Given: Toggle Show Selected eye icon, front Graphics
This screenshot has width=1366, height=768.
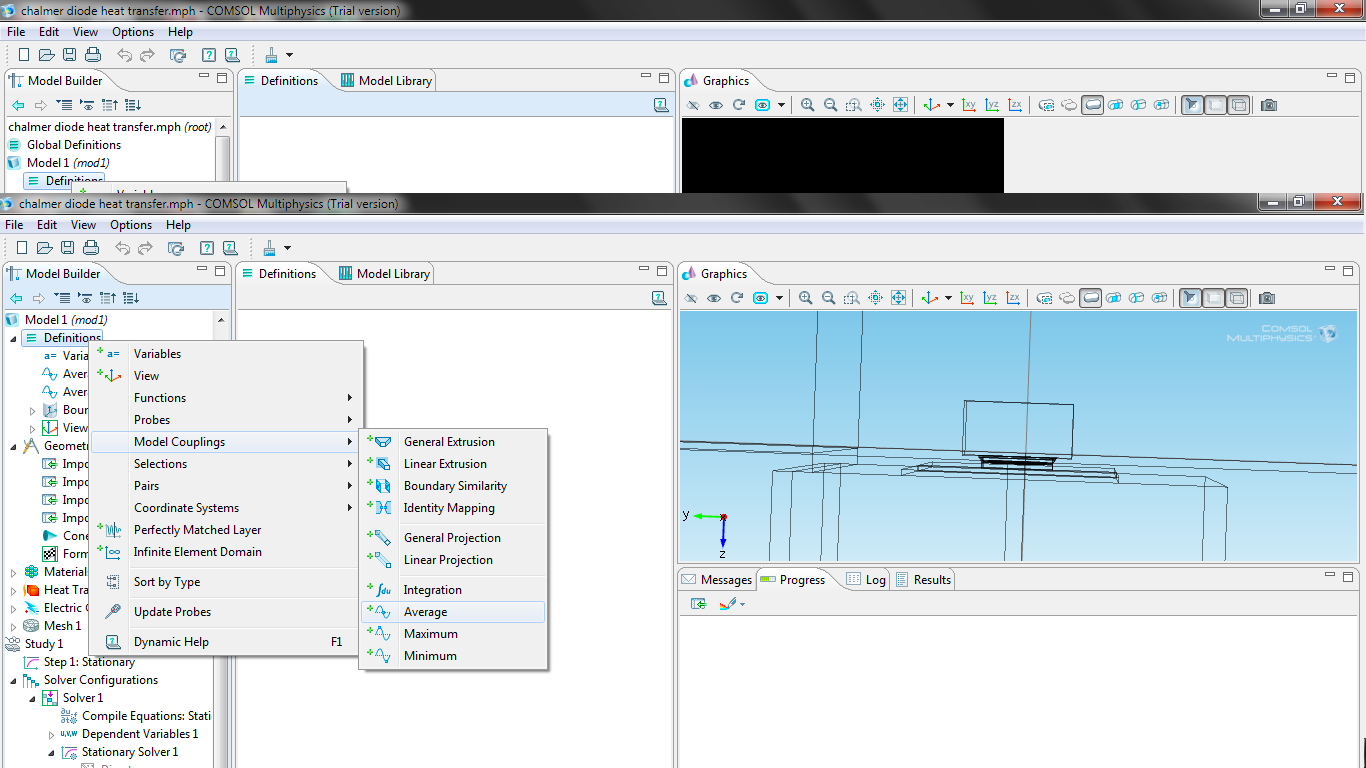Looking at the screenshot, I should click(x=714, y=298).
